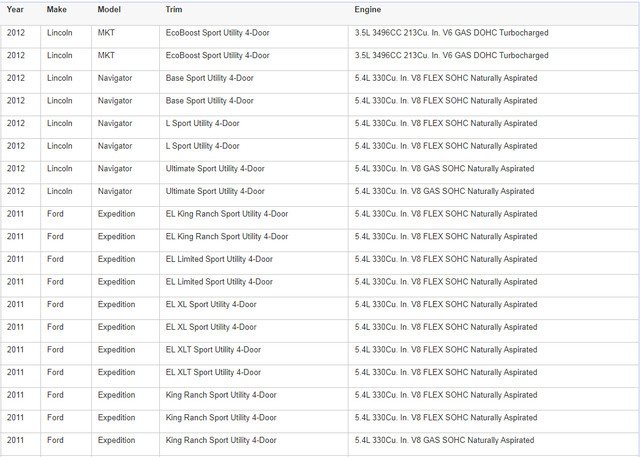Select engine cell of second Base Sport Utility row

tap(445, 101)
